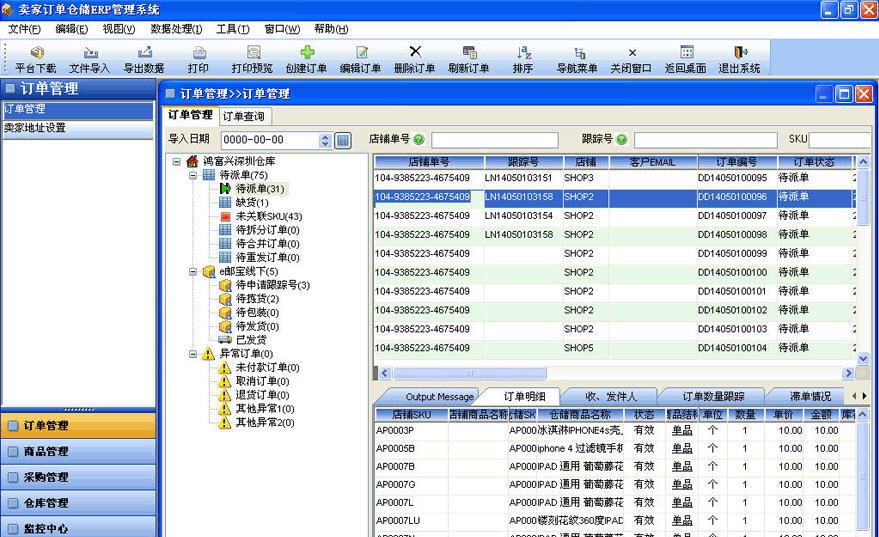
Task: Open the 编辑(E) menu
Action: (72, 29)
